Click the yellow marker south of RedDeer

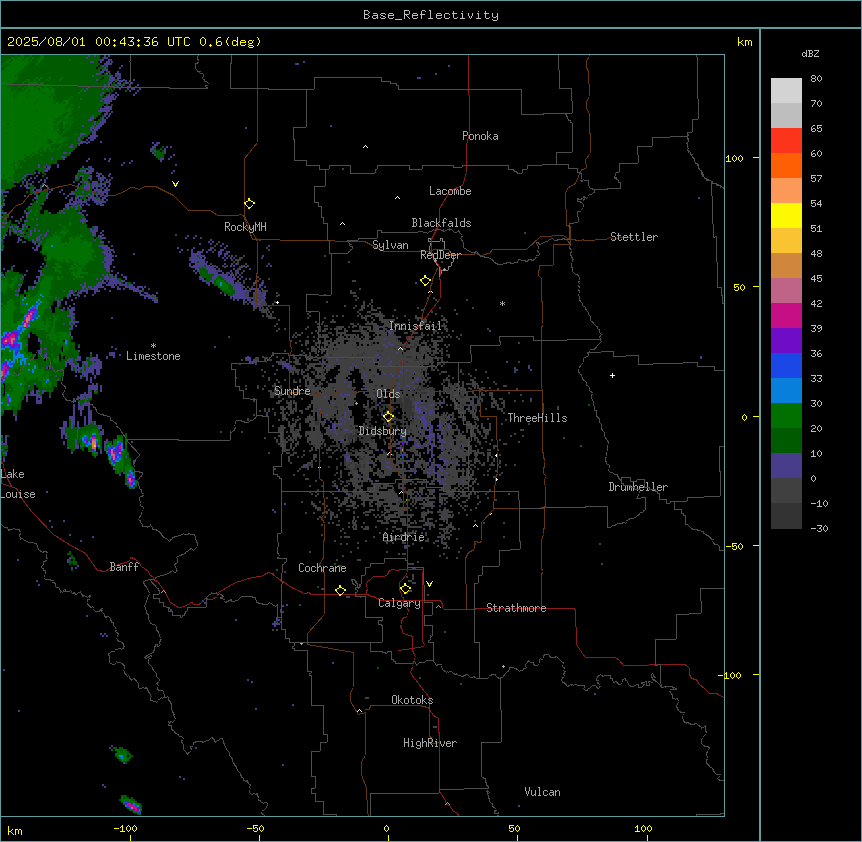[426, 281]
